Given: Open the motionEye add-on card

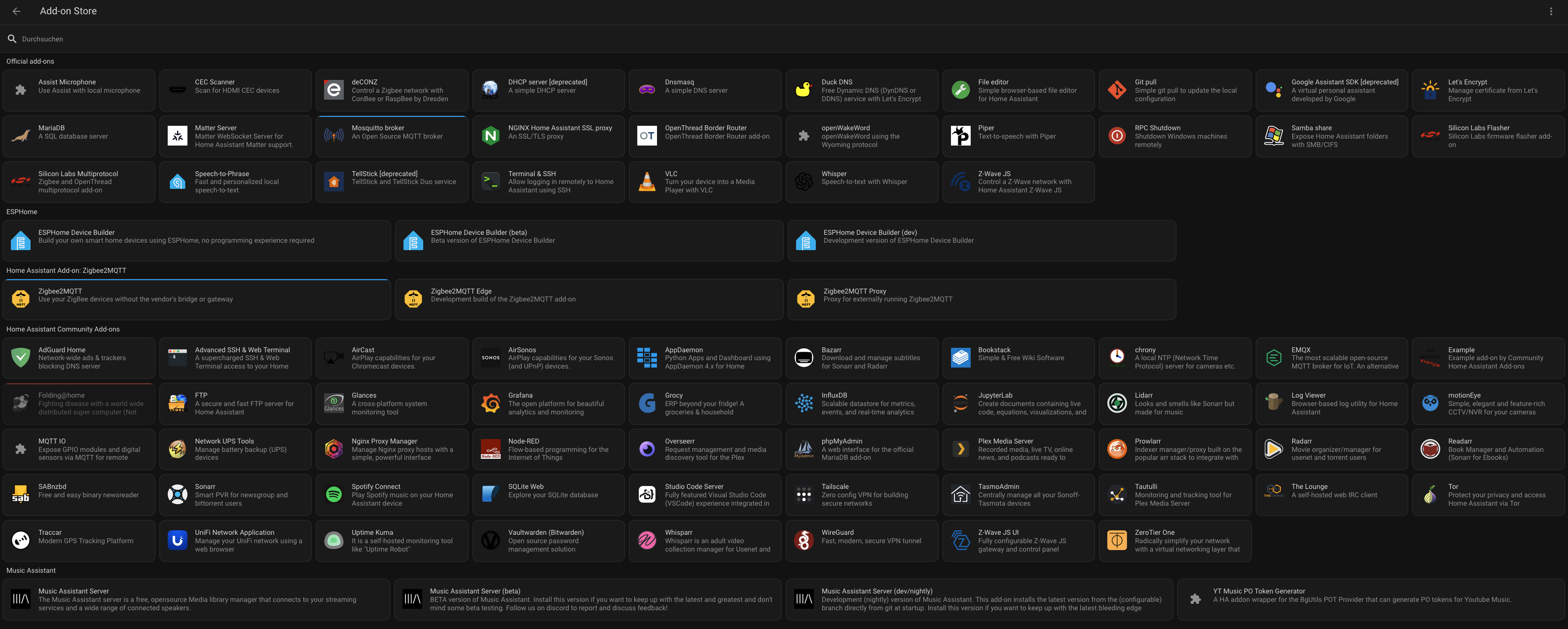Looking at the screenshot, I should tap(1488, 403).
